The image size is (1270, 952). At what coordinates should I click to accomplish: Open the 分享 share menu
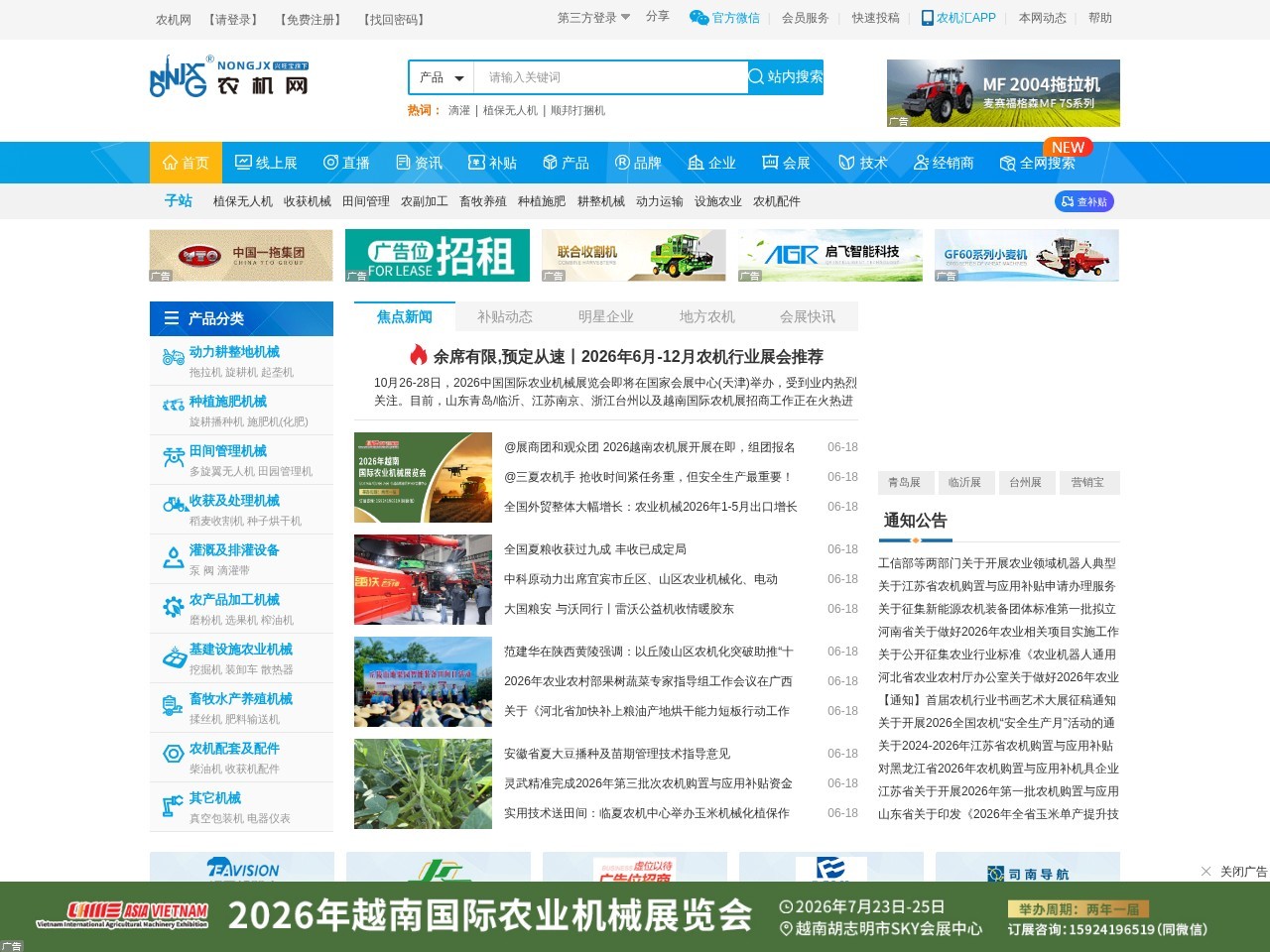[x=658, y=17]
